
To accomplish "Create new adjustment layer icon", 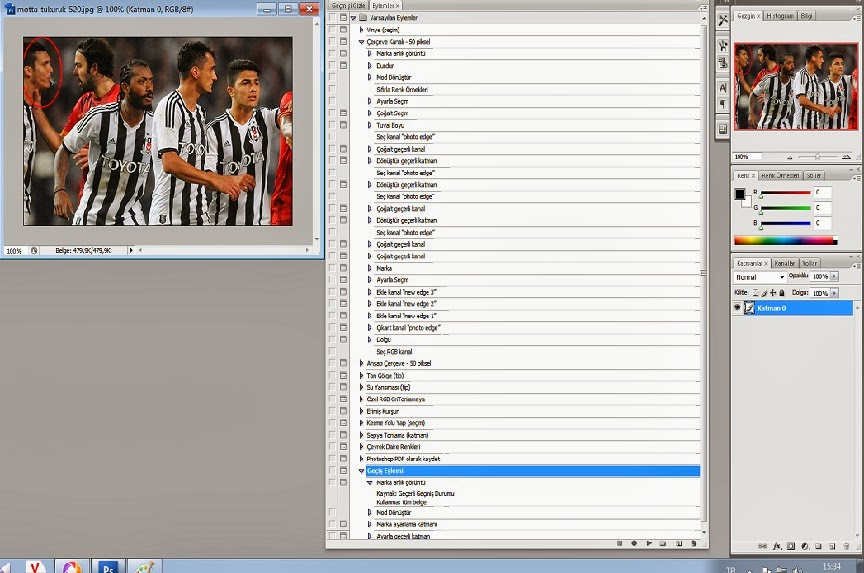I will click(804, 546).
